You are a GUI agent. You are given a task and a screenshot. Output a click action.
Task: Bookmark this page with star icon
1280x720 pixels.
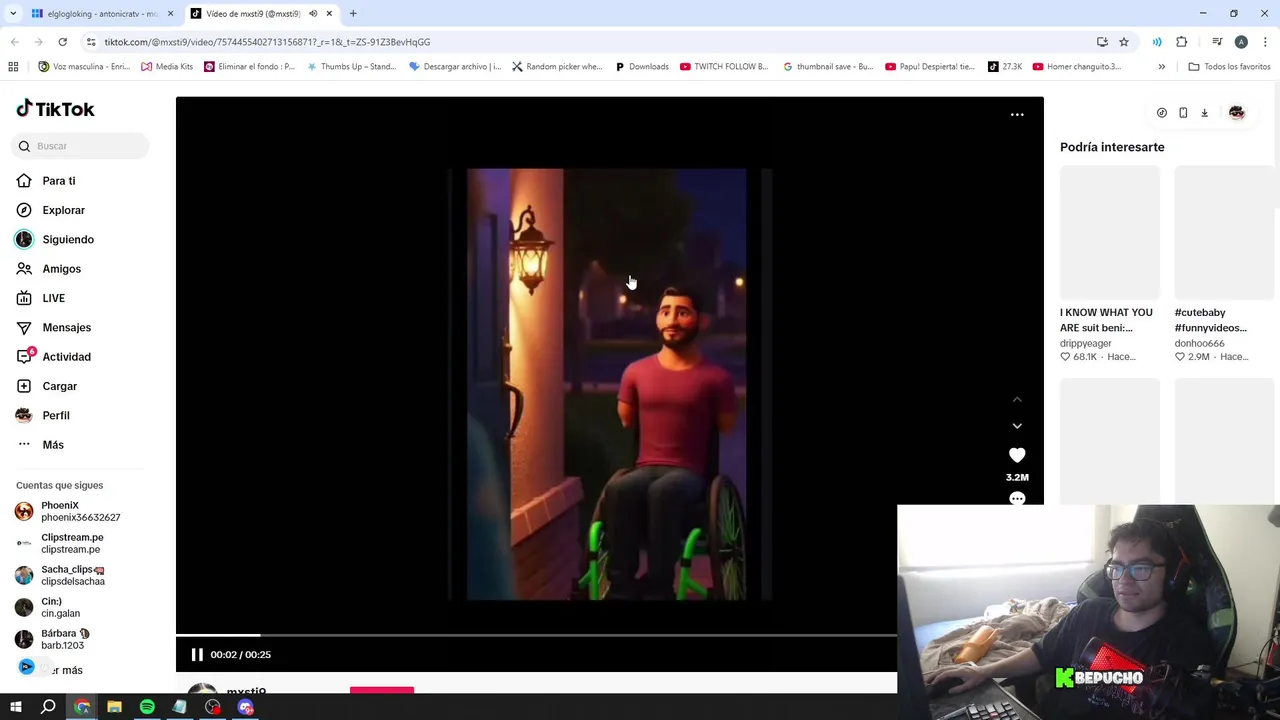[x=1124, y=42]
